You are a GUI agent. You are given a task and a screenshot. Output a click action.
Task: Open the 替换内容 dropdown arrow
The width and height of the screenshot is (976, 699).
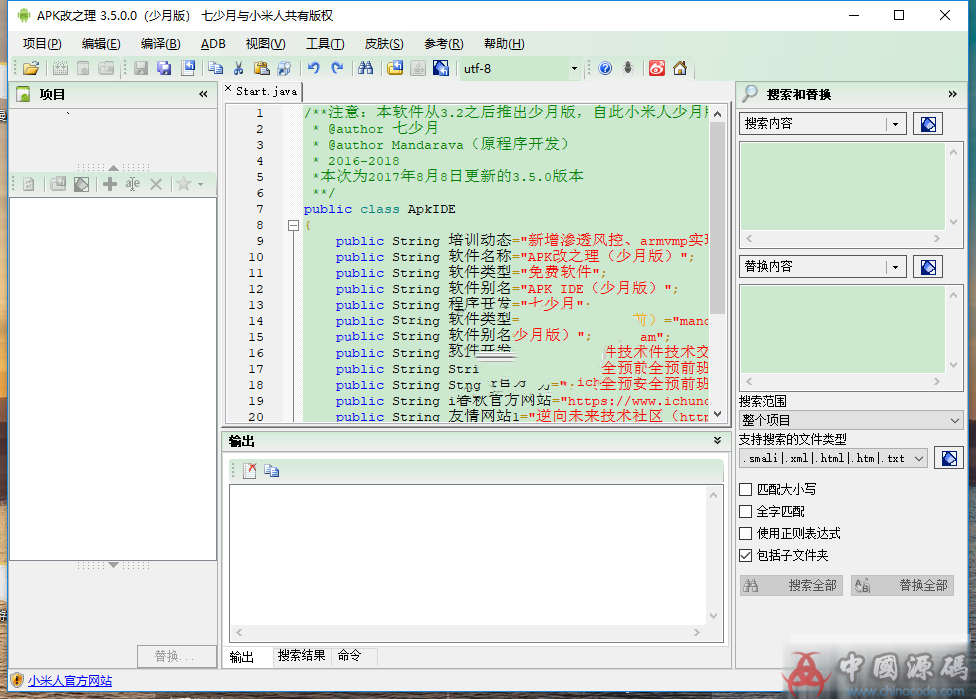[895, 267]
